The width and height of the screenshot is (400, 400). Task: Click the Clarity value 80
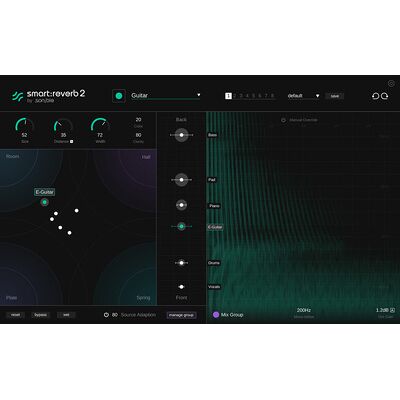coord(138,135)
